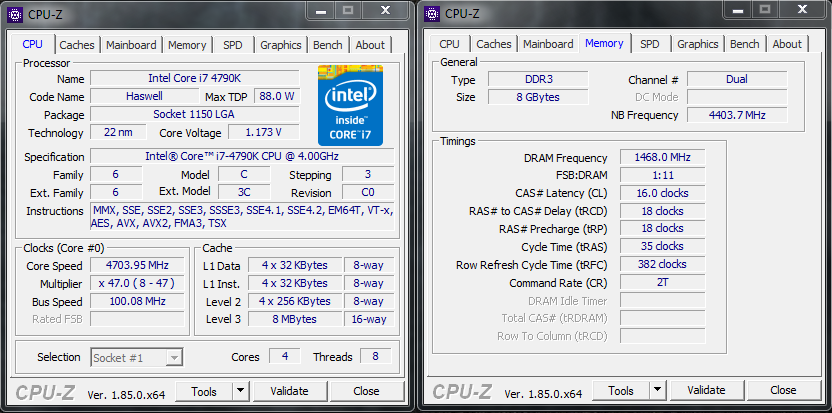Screen dimensions: 832x413
Task: Click the 4703.95 MHz core speed value
Action: click(137, 265)
